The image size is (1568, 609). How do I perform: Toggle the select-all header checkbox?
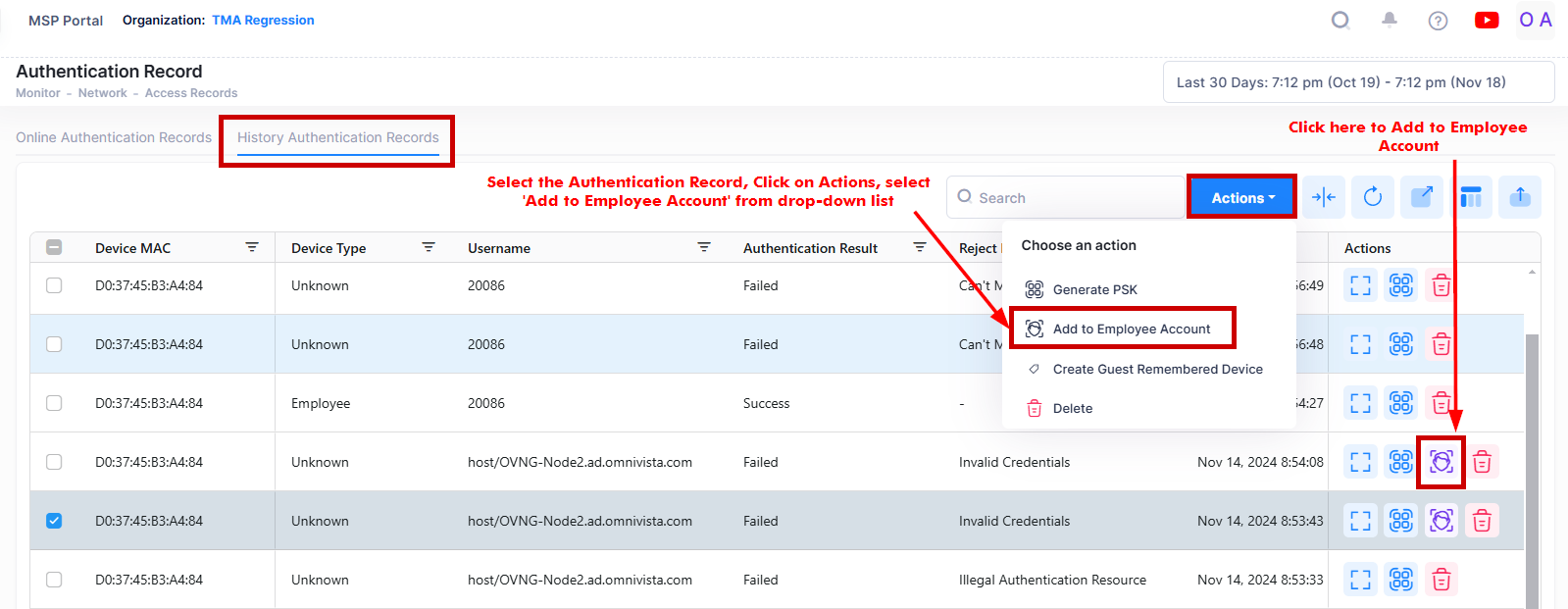(x=54, y=248)
